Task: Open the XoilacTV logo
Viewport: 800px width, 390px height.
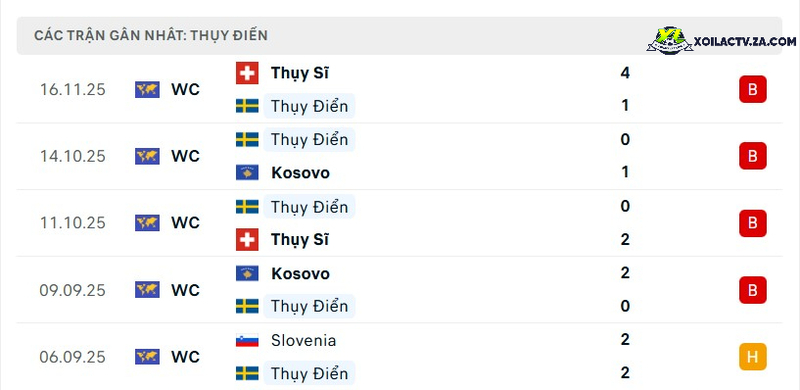Action: [721, 40]
